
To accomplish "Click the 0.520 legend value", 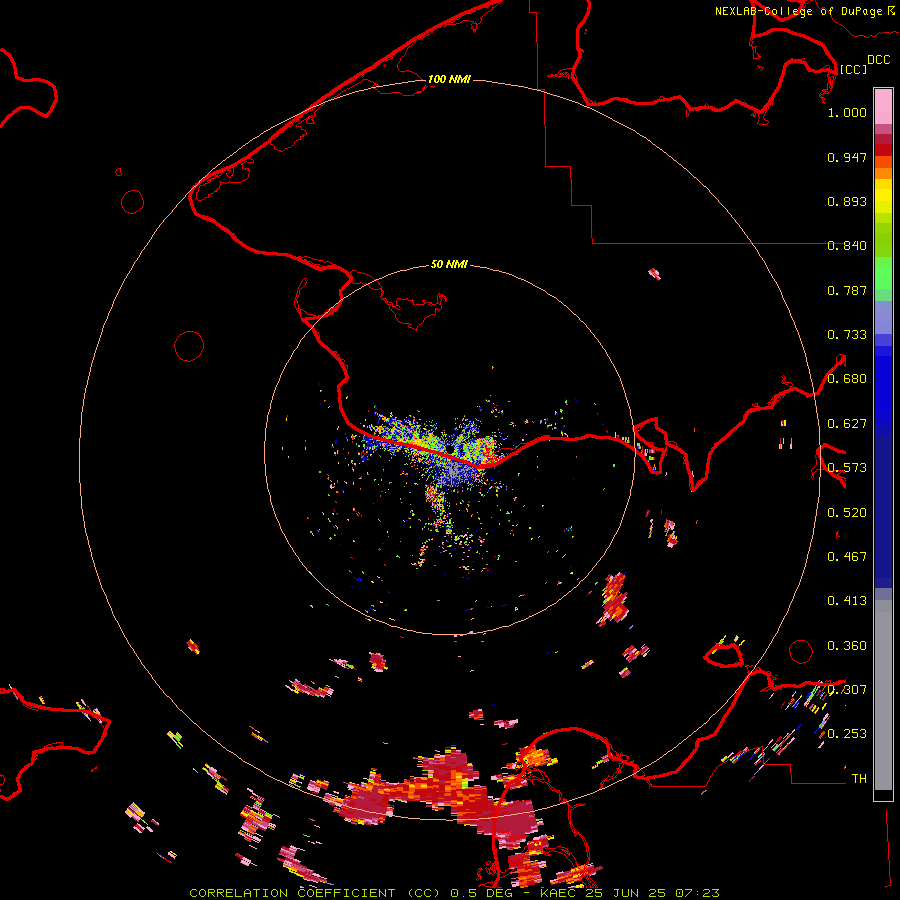I will (x=847, y=513).
